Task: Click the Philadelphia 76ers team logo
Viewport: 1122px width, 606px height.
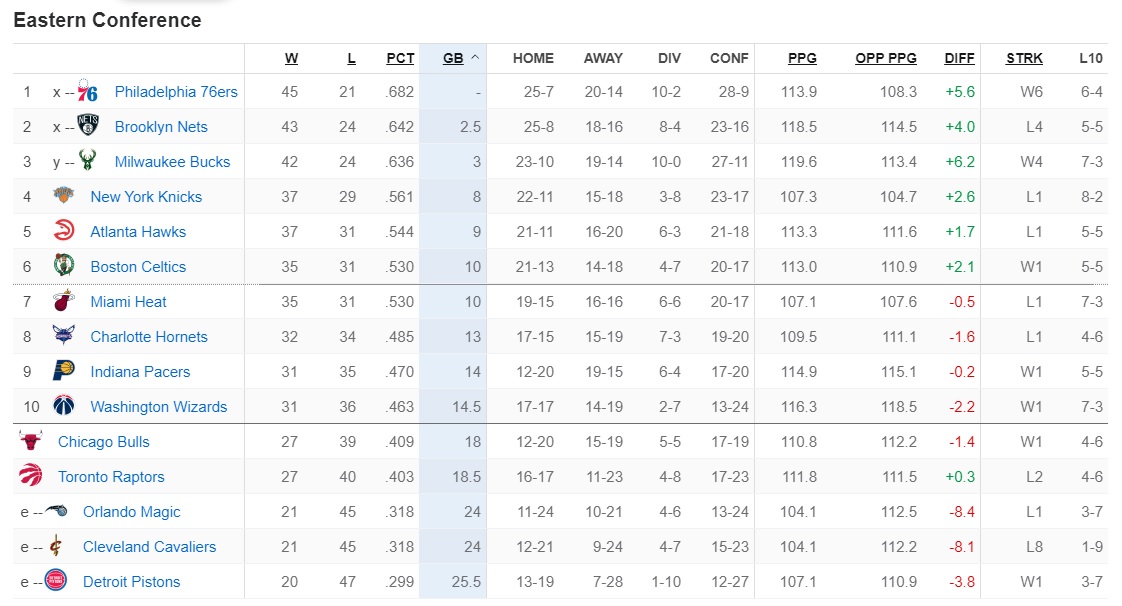Action: (x=88, y=92)
